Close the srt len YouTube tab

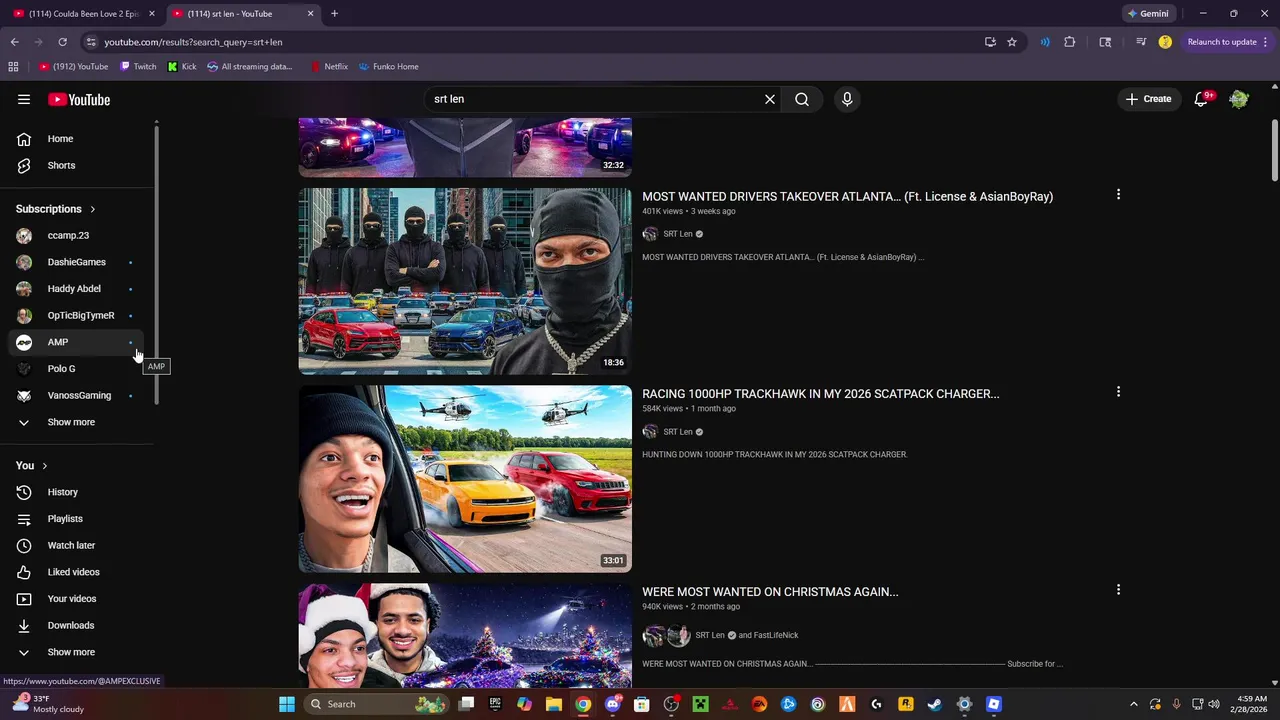pyautogui.click(x=310, y=14)
